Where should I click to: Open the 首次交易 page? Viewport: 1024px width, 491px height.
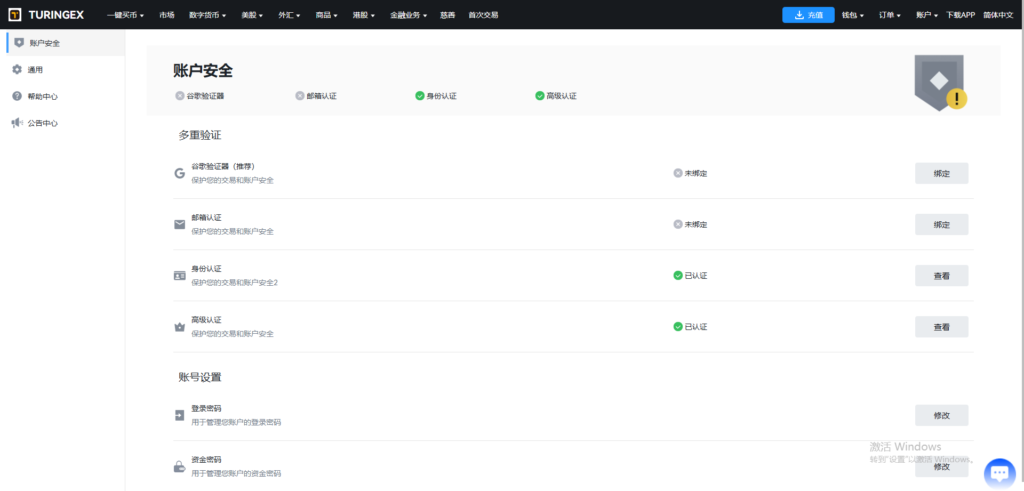[483, 15]
